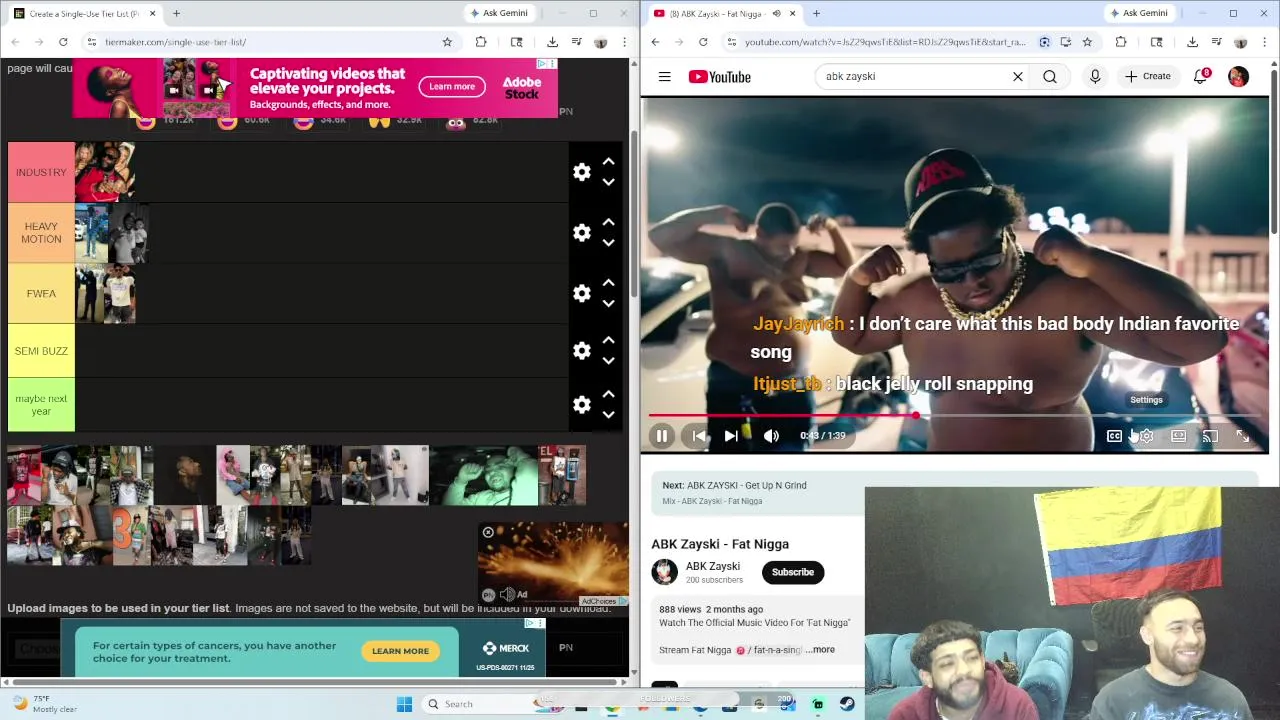
Task: Open settings gear for INDUSTRY tier row
Action: (x=582, y=172)
